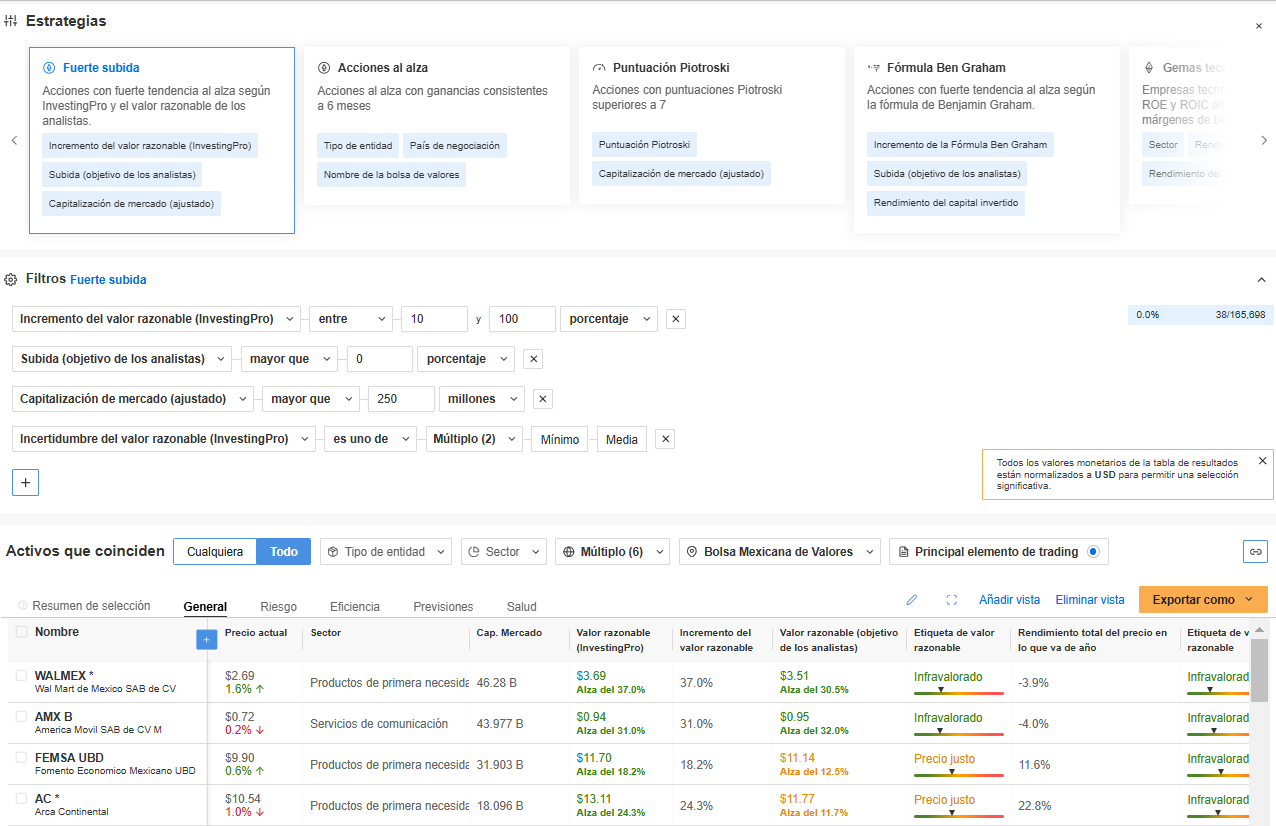Open the Capitalización de mercado filter dropdown
Screen dimensions: 1276x826
132,399
